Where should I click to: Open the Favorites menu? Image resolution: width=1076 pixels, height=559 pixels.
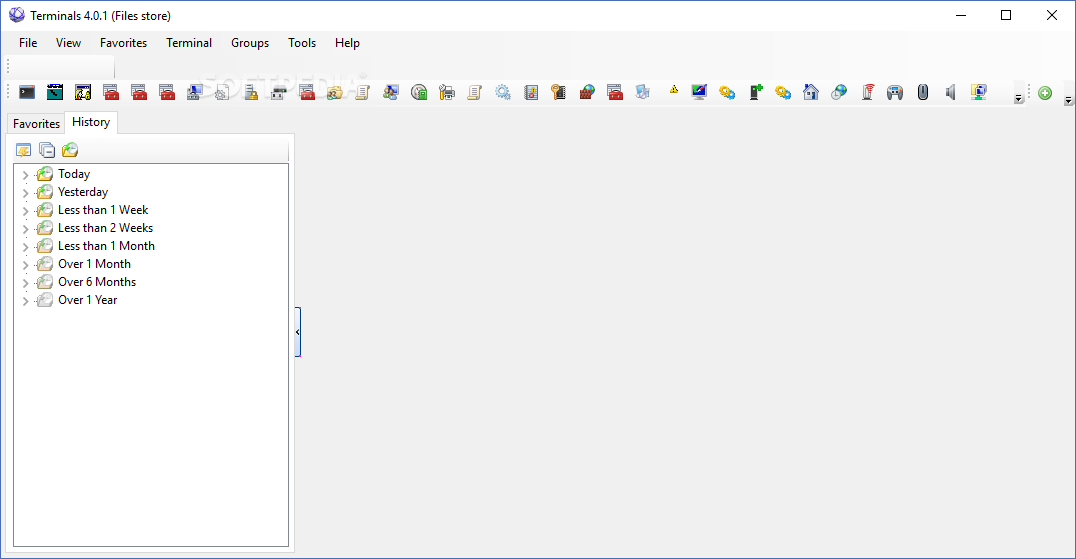pyautogui.click(x=124, y=43)
